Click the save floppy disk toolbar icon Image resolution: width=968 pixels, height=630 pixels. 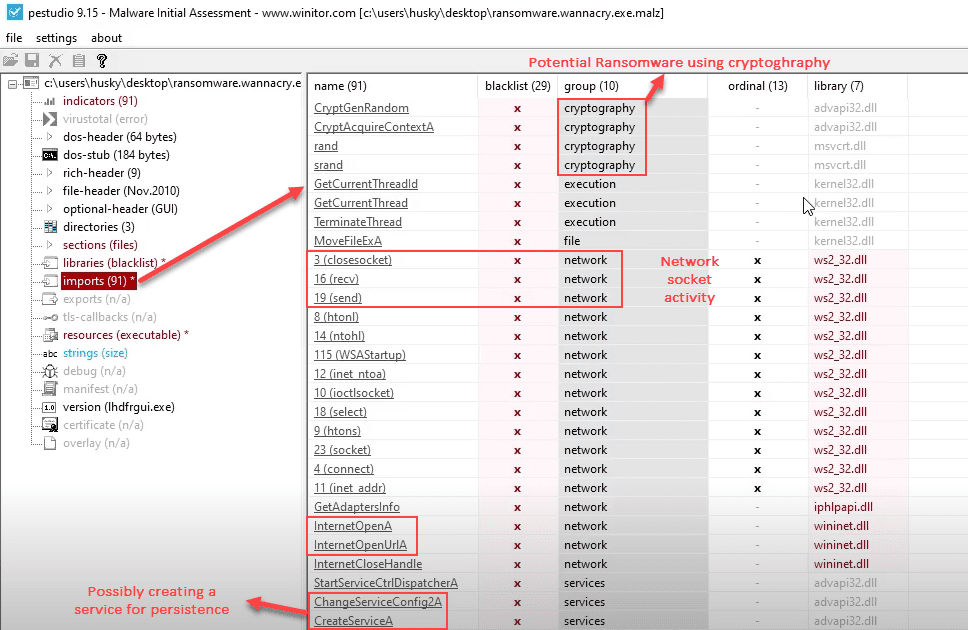click(x=32, y=61)
